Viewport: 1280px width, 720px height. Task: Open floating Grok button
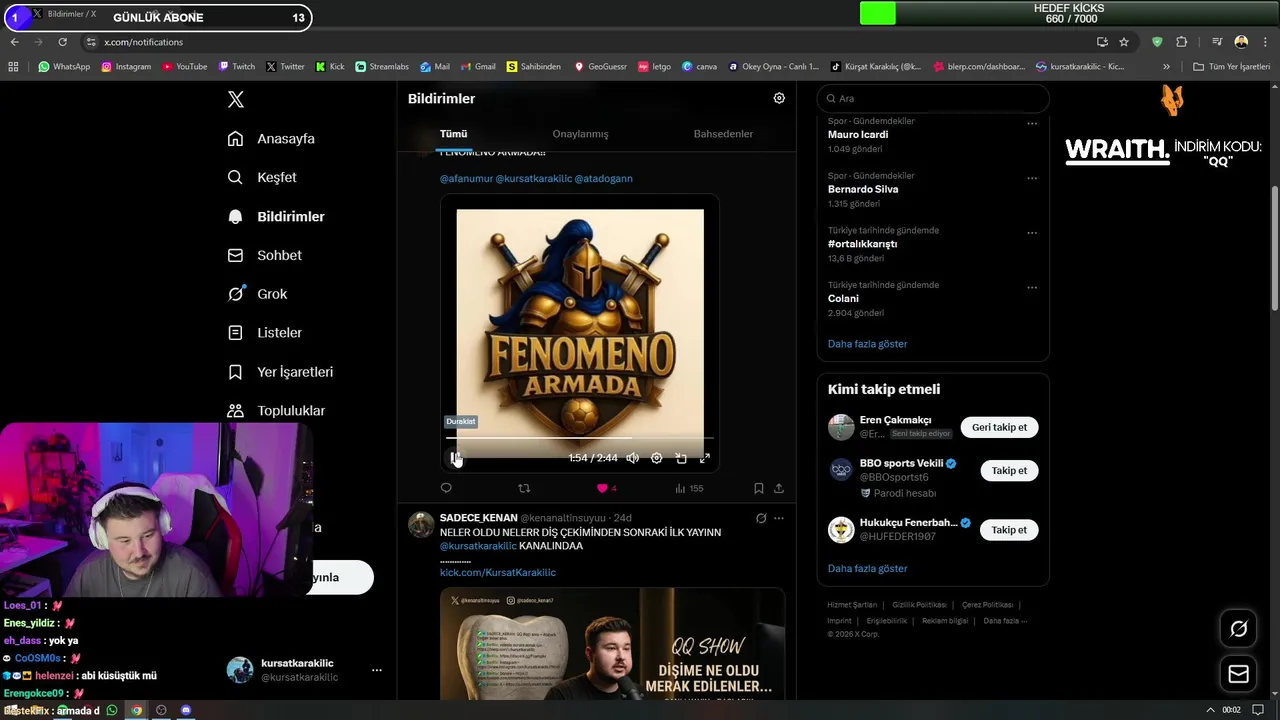[x=1238, y=629]
